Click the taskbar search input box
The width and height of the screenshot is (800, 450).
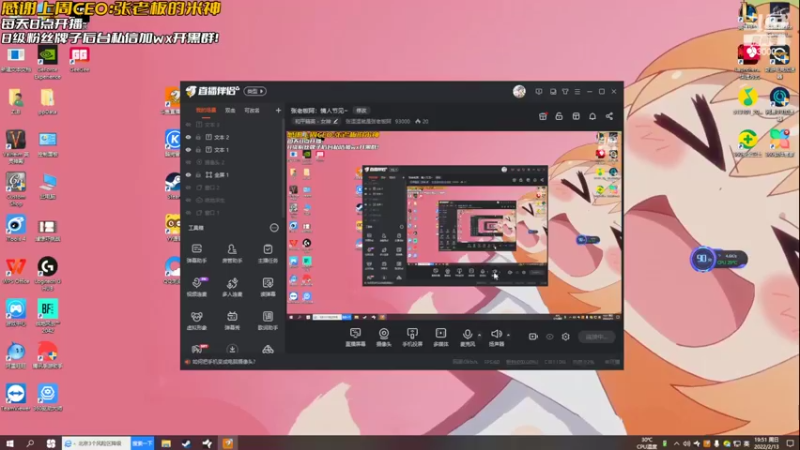pyautogui.click(x=96, y=443)
